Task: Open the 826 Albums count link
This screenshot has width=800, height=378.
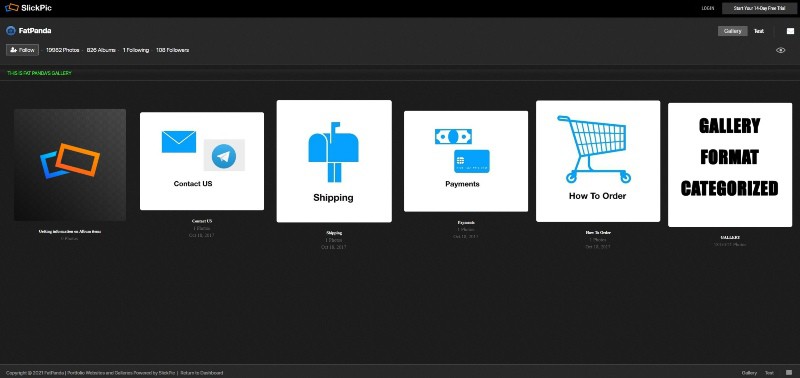Action: 101,50
